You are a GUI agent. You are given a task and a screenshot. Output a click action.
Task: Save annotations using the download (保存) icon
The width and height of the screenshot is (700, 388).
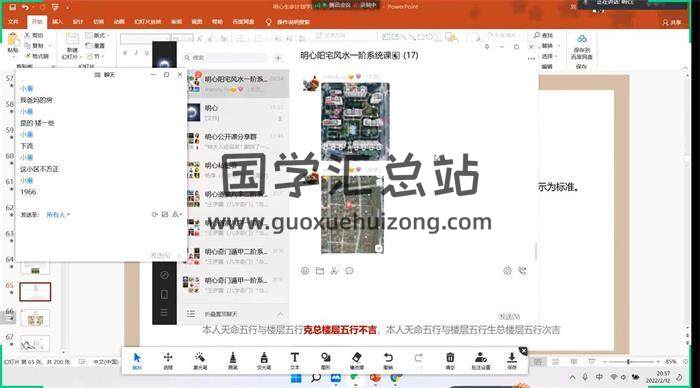coord(512,360)
